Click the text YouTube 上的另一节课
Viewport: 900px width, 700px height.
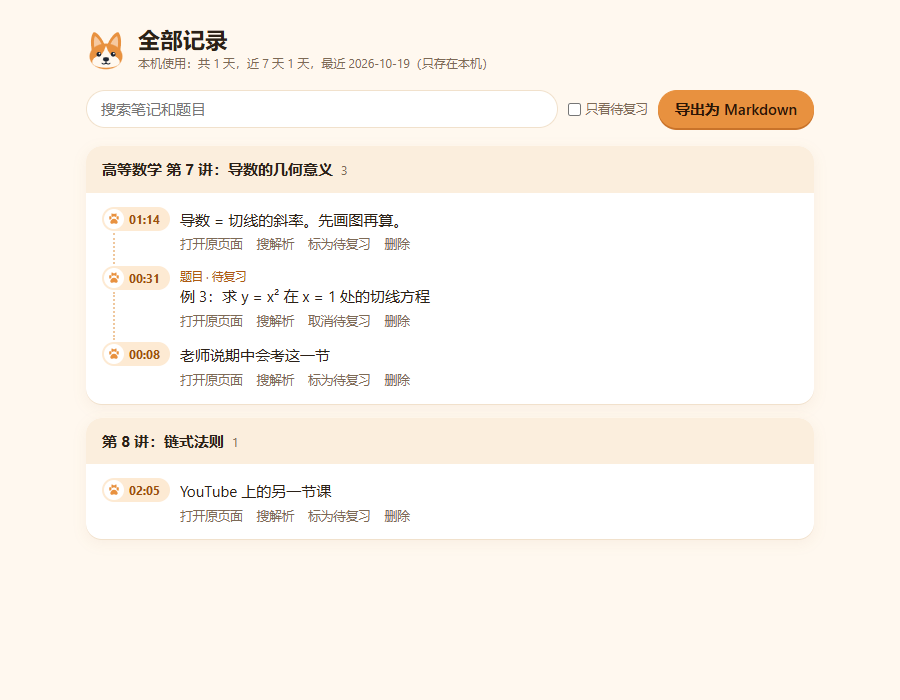(x=255, y=492)
